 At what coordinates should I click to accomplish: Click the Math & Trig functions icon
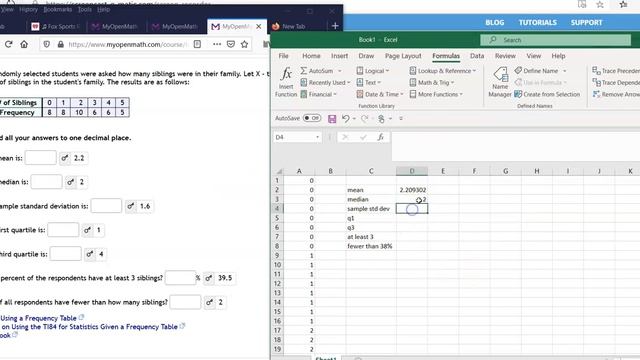(413, 82)
